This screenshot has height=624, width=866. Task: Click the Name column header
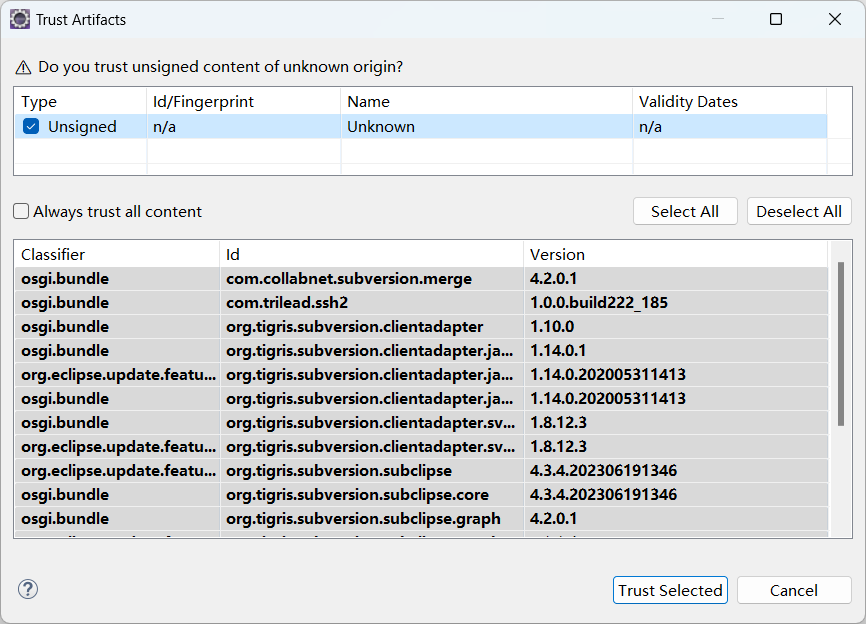point(487,102)
